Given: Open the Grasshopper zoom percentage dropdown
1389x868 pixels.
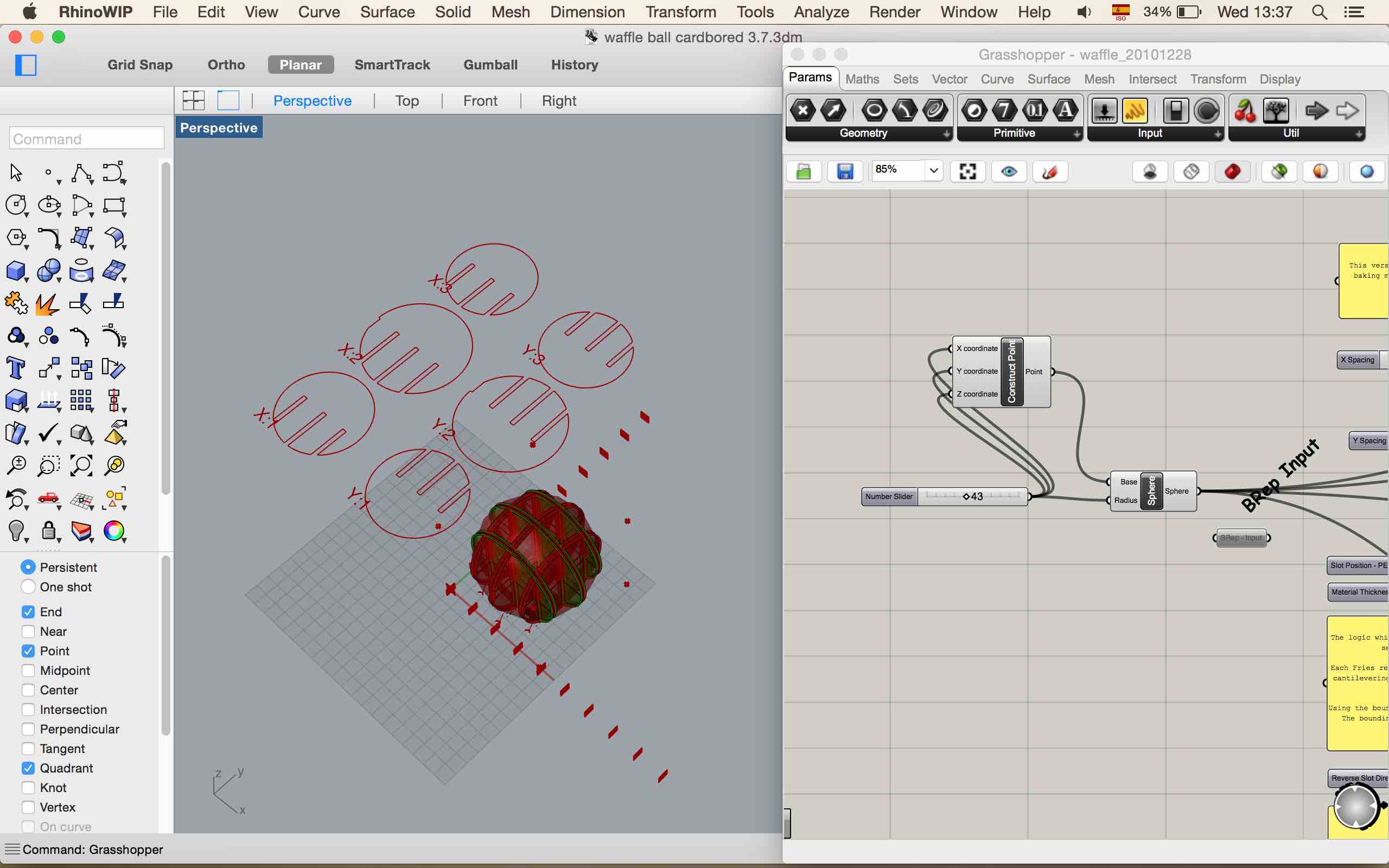Looking at the screenshot, I should (934, 170).
